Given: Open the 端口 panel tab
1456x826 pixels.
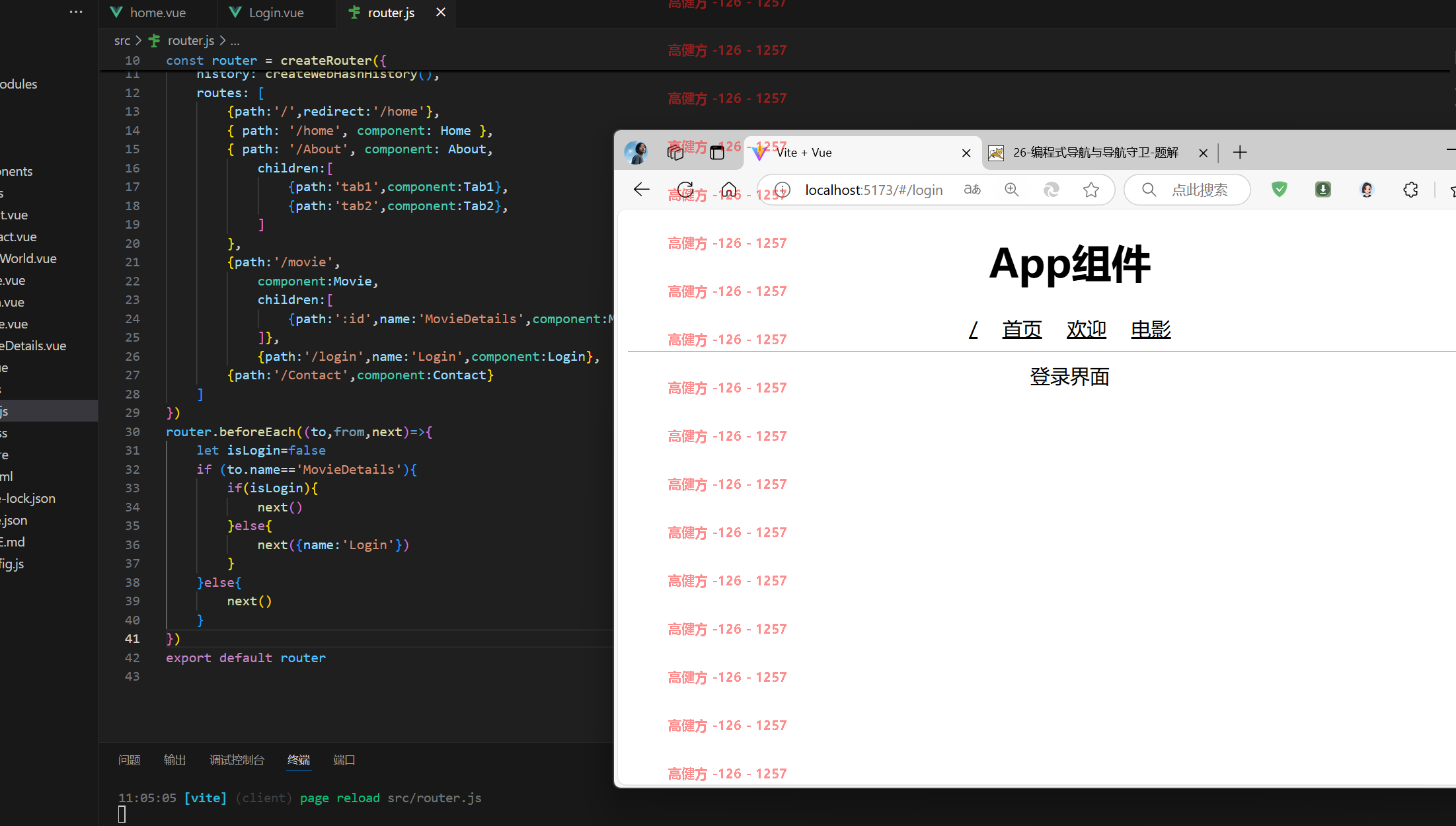Looking at the screenshot, I should [344, 760].
